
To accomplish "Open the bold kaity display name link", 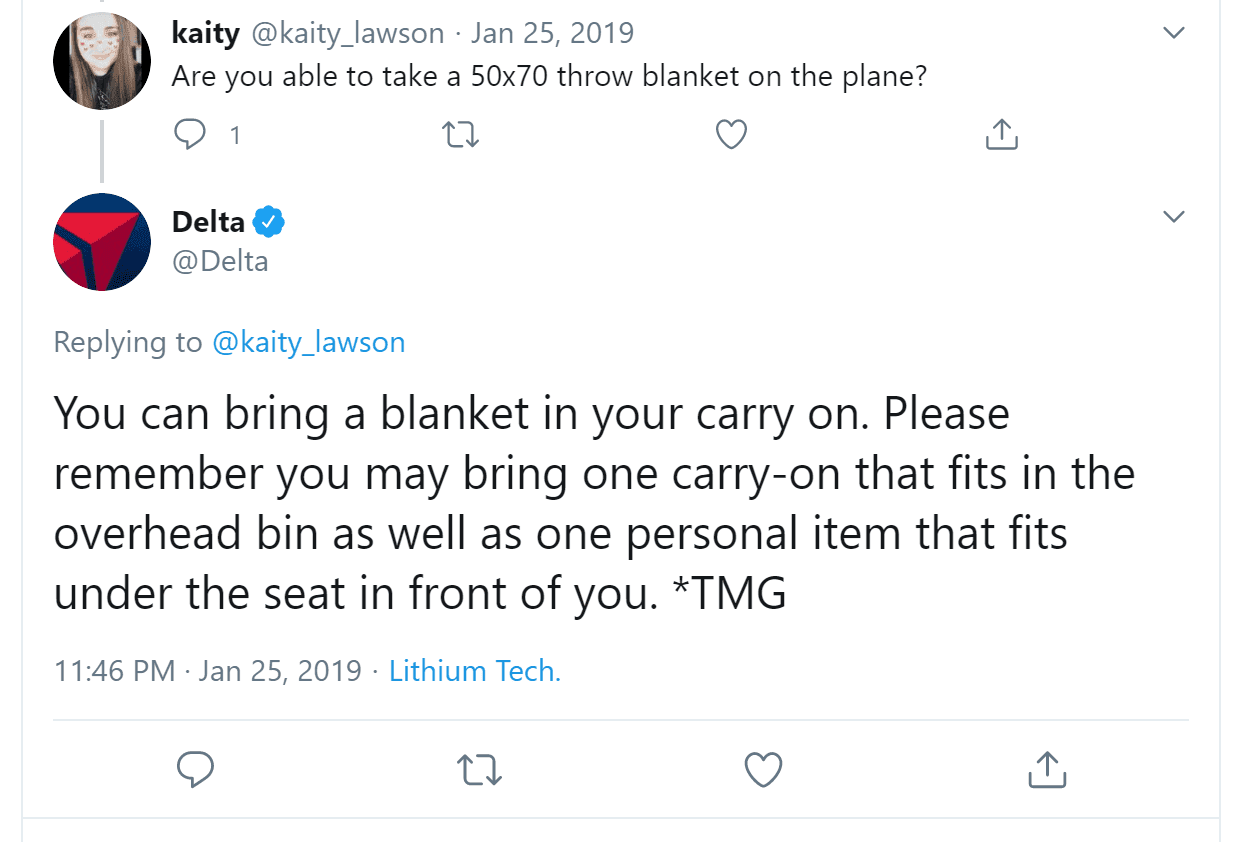I will click(206, 33).
